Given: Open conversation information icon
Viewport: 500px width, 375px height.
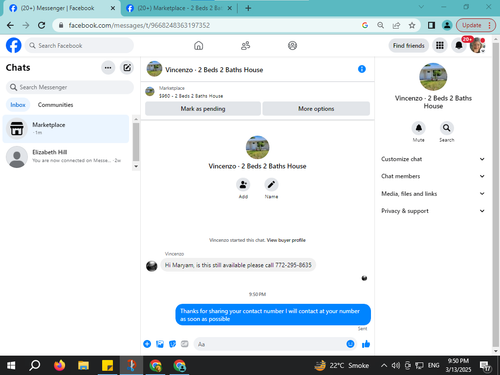Looking at the screenshot, I should [362, 69].
